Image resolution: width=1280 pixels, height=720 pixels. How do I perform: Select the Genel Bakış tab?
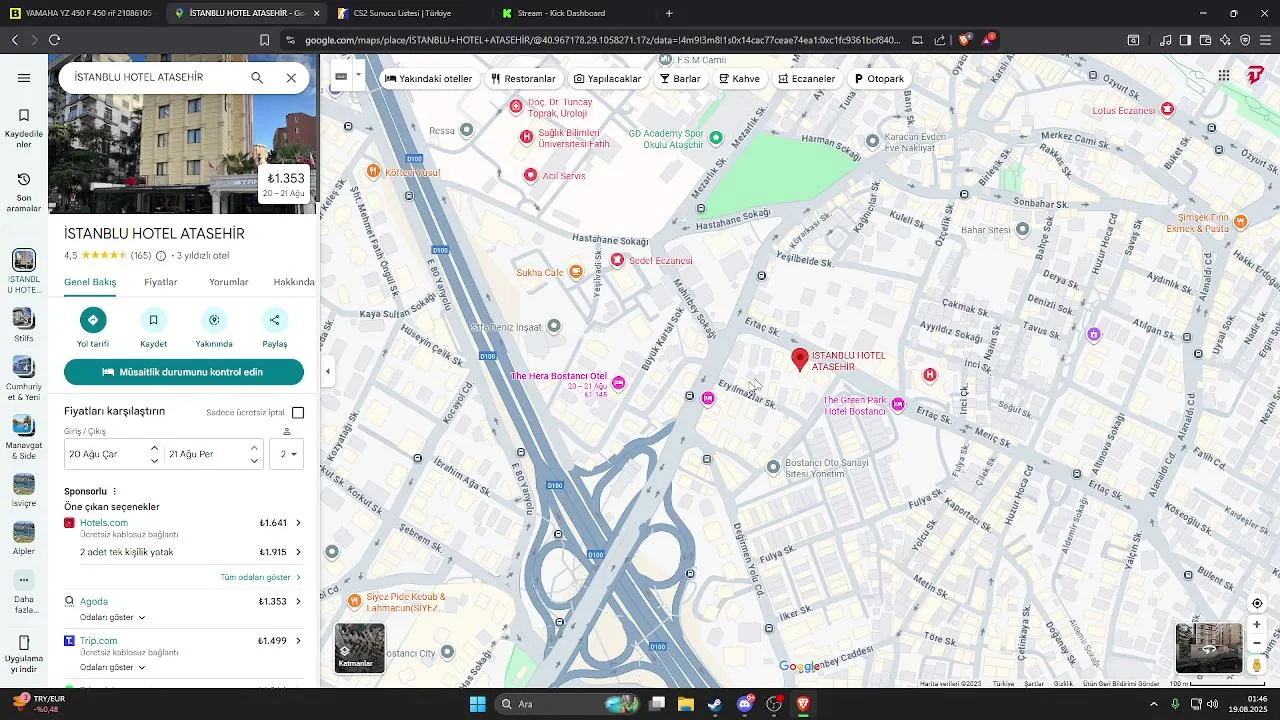(90, 282)
